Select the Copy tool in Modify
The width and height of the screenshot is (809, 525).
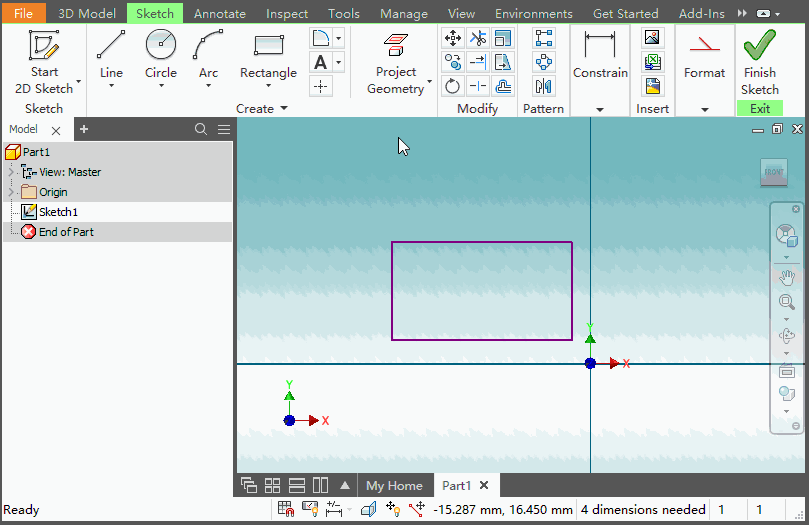[452, 62]
